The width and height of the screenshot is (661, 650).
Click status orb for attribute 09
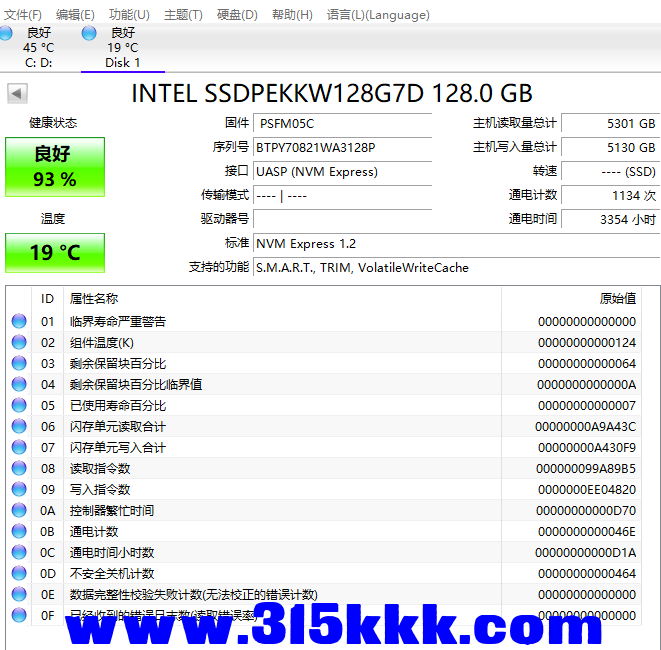pyautogui.click(x=19, y=489)
